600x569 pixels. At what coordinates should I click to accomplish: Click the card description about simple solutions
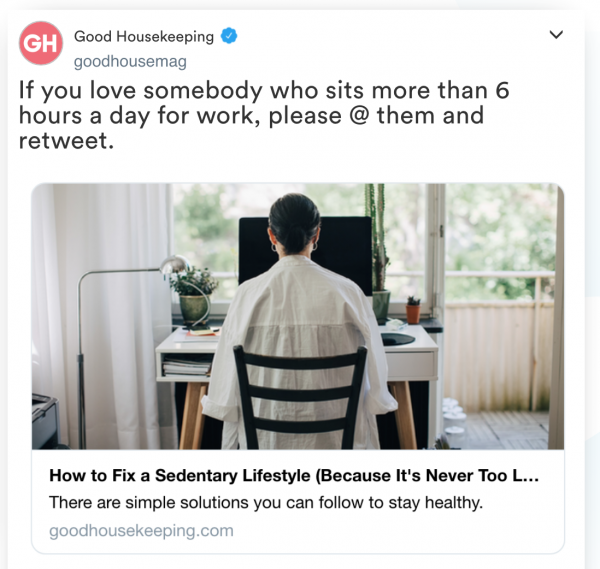click(x=266, y=502)
